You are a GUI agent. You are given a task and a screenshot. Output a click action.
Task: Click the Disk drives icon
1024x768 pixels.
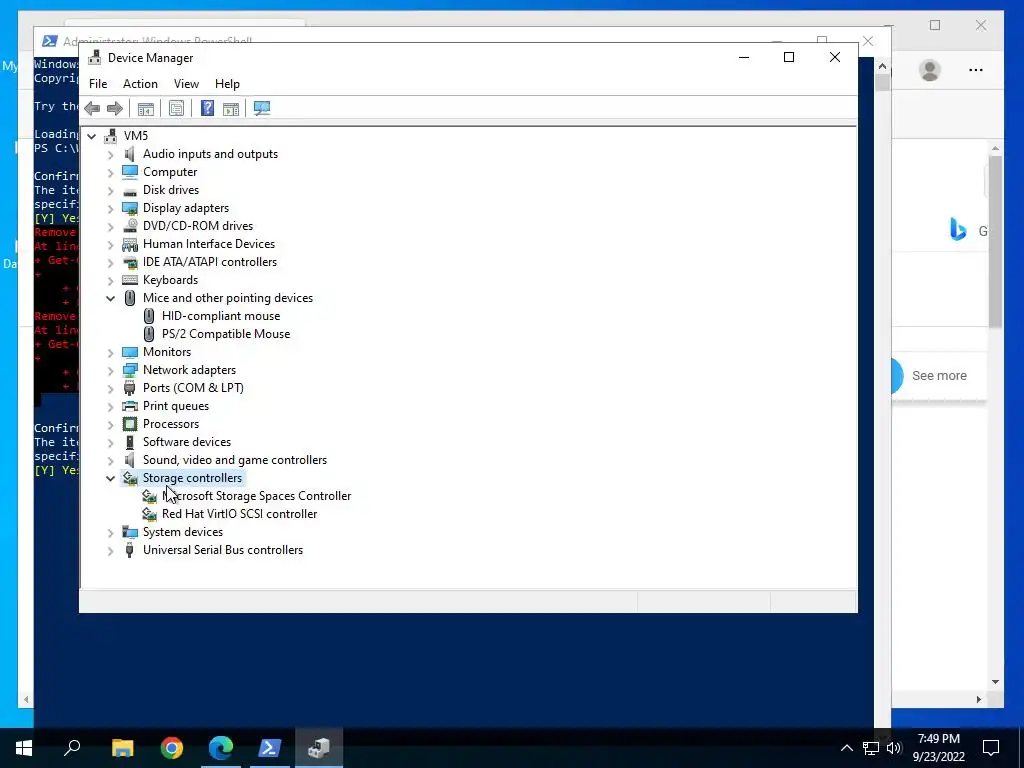[130, 191]
